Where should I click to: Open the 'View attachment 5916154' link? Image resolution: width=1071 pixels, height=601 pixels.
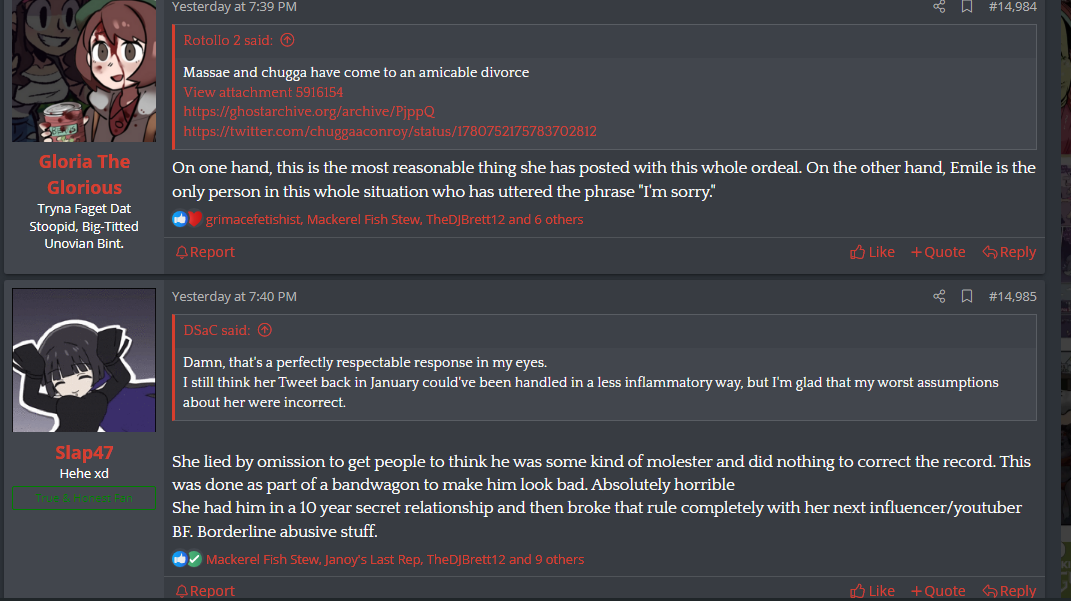point(263,92)
